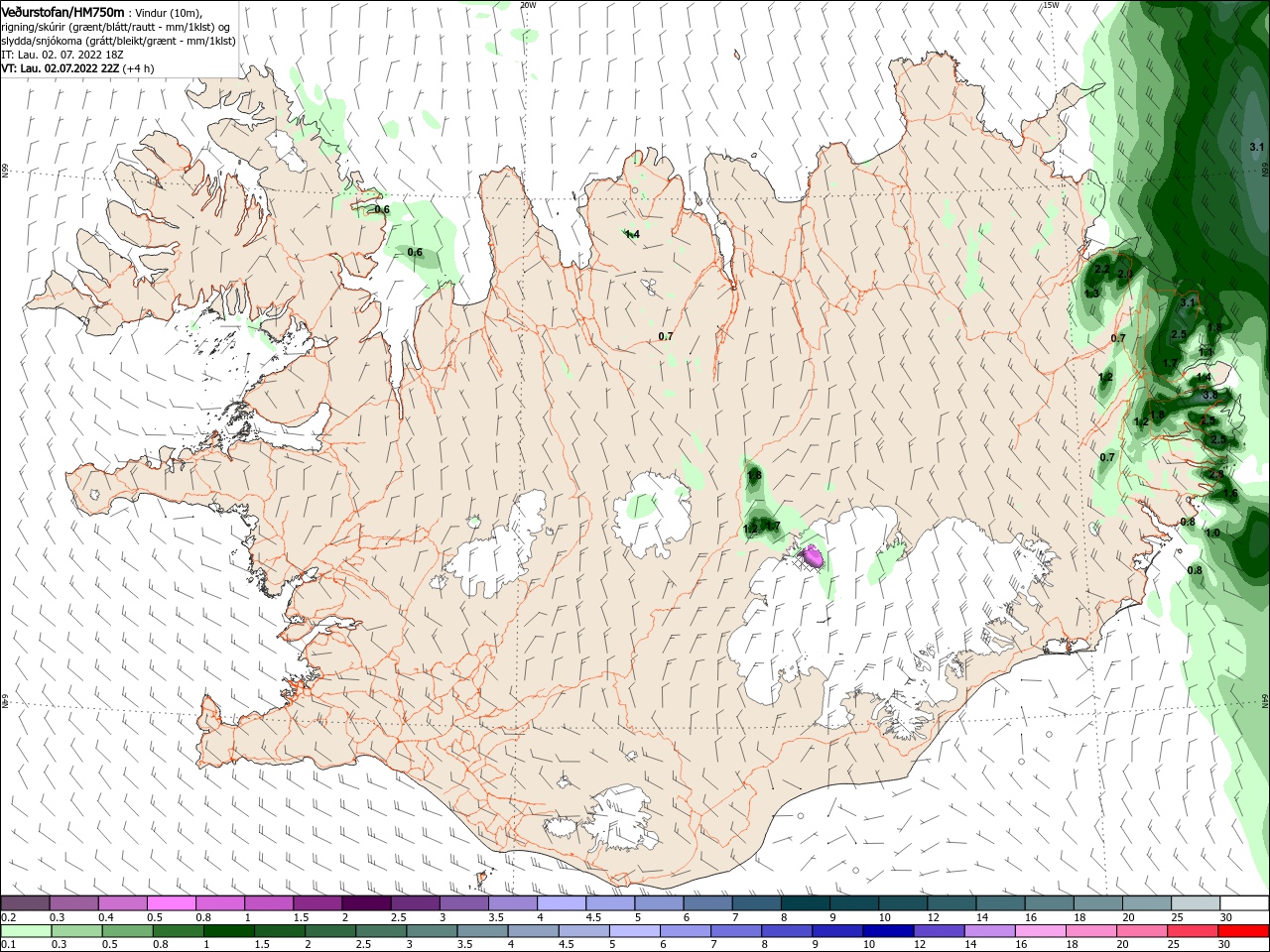Pick the light lavender 4–4.5 snow swatch

click(562, 903)
